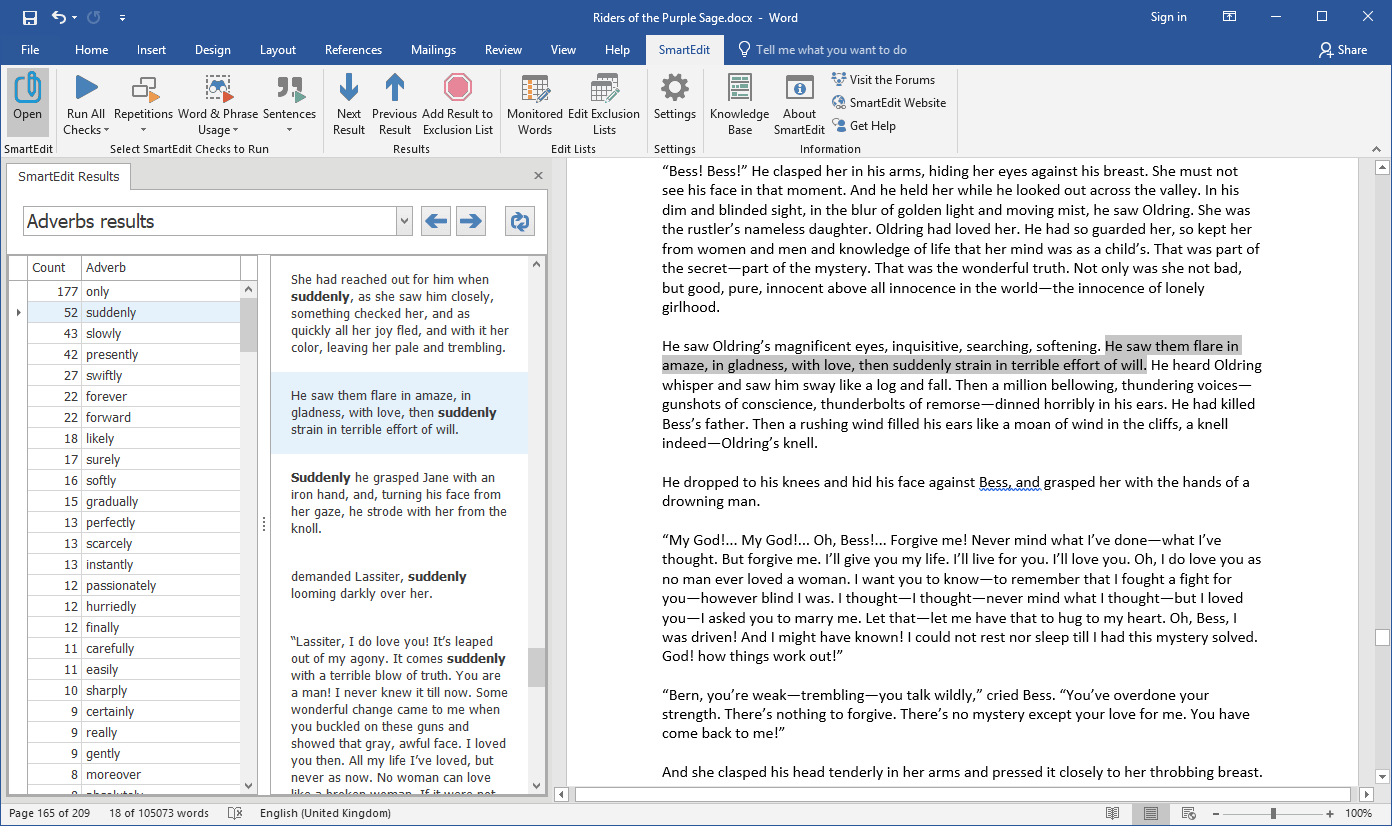Open the SmartEdit Open panel icon
The height and width of the screenshot is (826, 1392).
[x=27, y=100]
